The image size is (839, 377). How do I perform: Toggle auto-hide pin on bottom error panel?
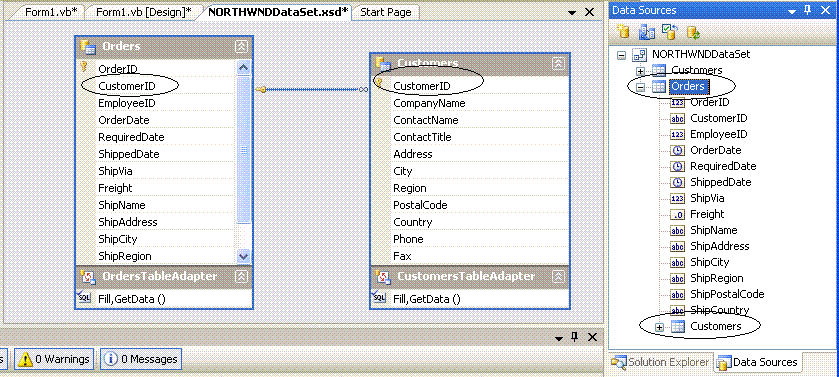pos(575,337)
